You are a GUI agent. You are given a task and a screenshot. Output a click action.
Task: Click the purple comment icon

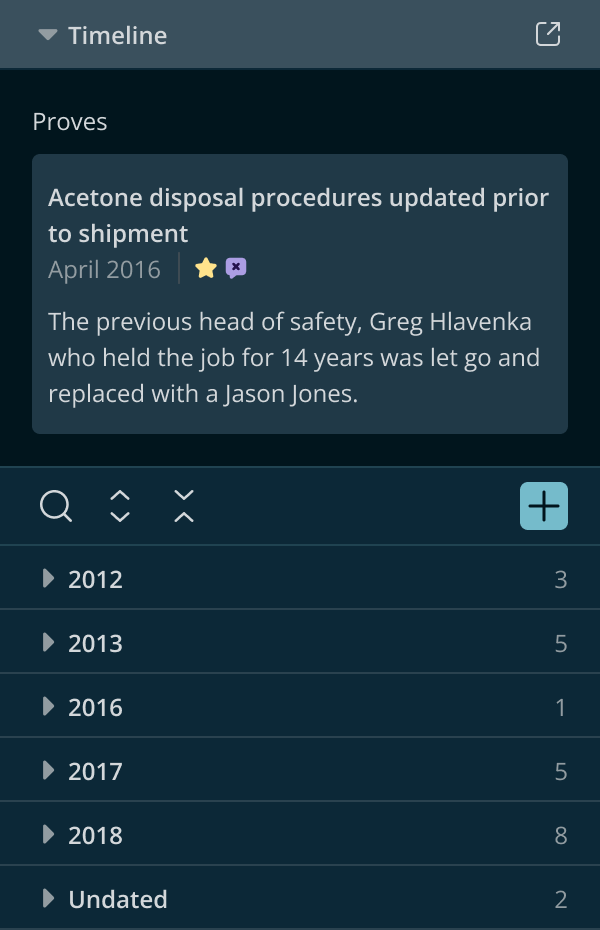236,268
